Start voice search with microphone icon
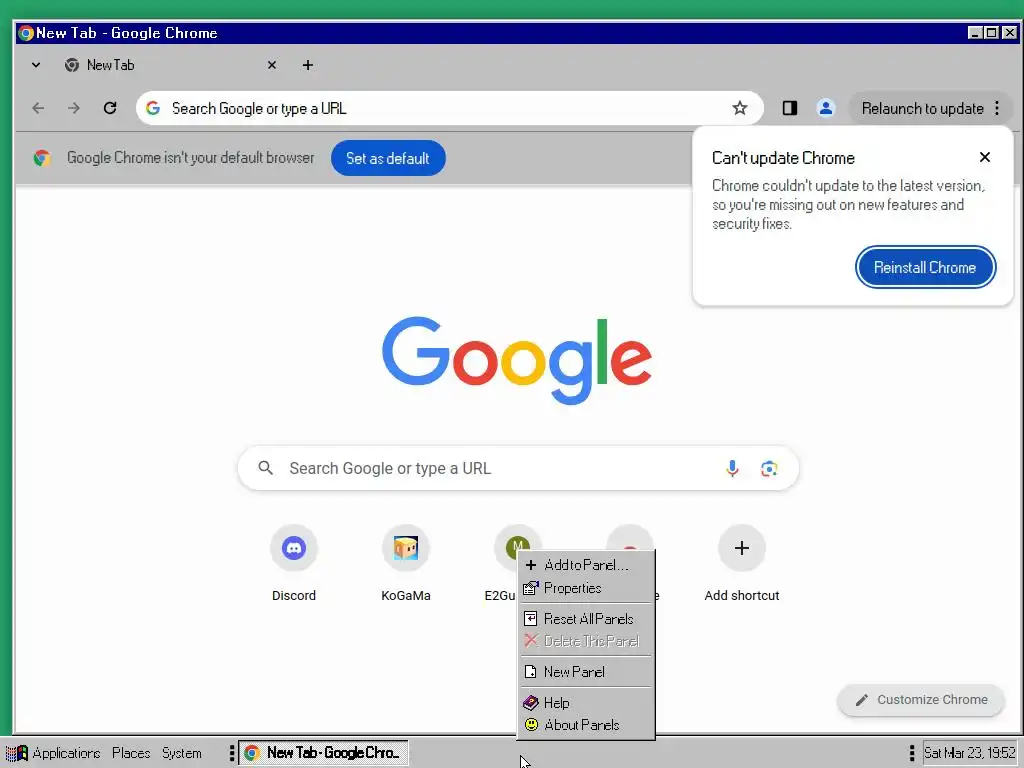 pyautogui.click(x=732, y=468)
